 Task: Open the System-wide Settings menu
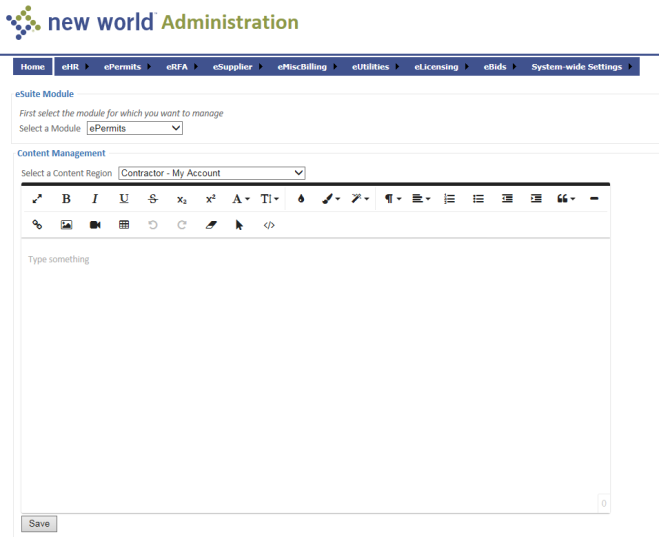(x=581, y=67)
